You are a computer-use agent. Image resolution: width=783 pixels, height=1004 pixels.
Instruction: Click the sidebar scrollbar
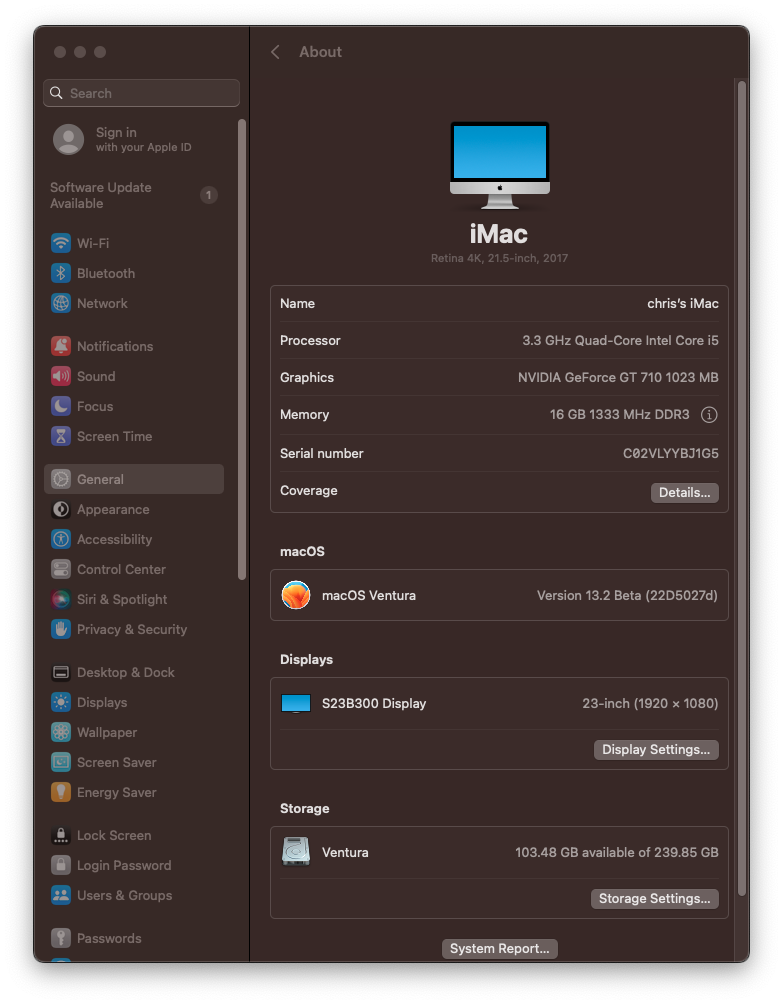click(x=241, y=350)
